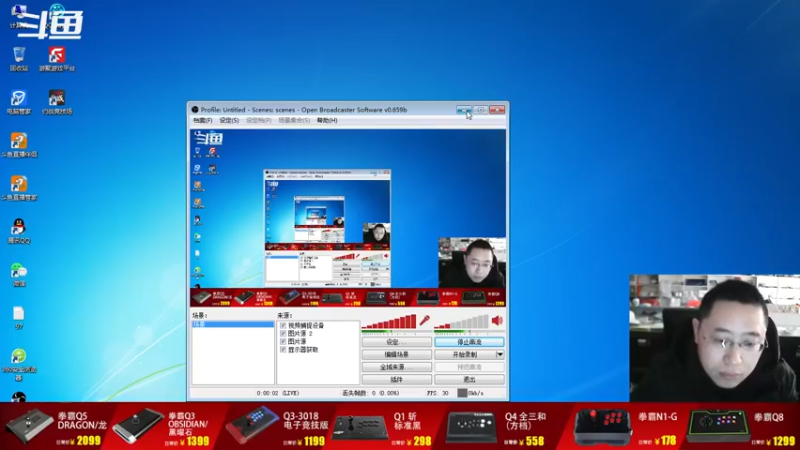Adjust the microphone volume bar slider
Viewport: 800px width, 450px height.
[389, 321]
